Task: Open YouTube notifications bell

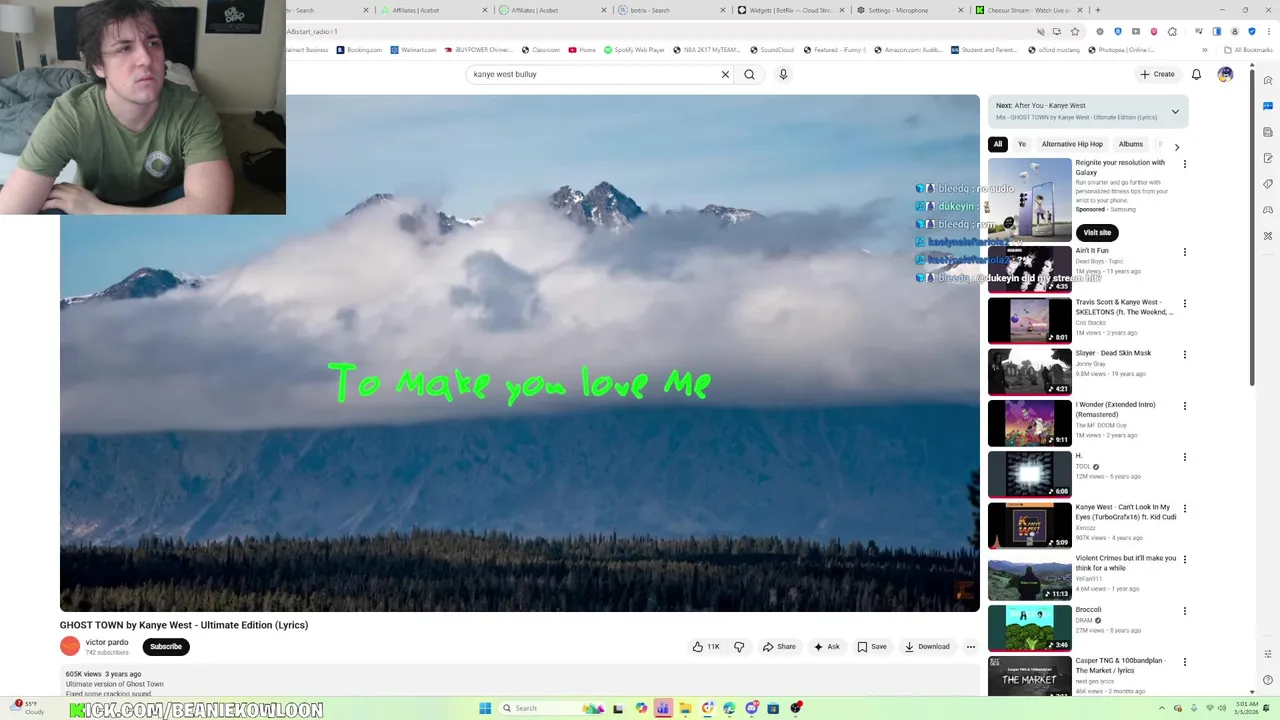Action: point(1196,74)
